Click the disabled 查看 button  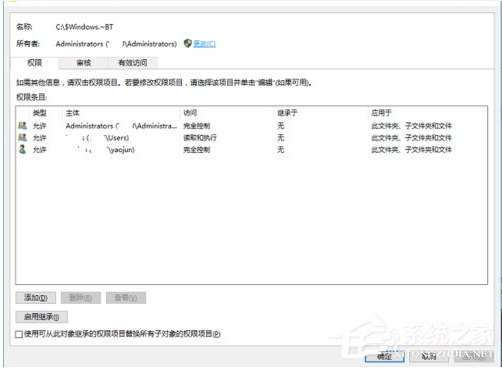coord(126,298)
